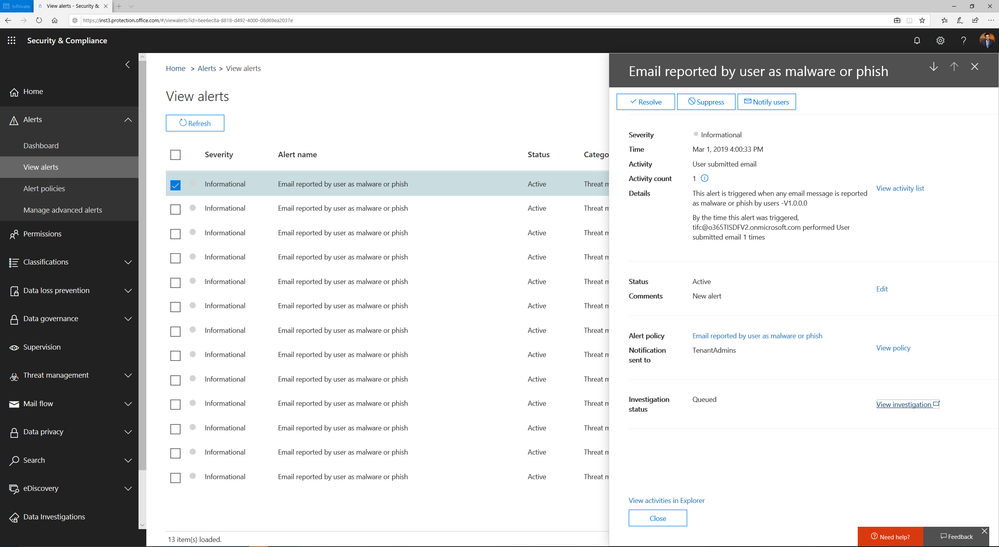Image resolution: width=999 pixels, height=547 pixels.
Task: Open notifications bell icon
Action: pos(917,40)
